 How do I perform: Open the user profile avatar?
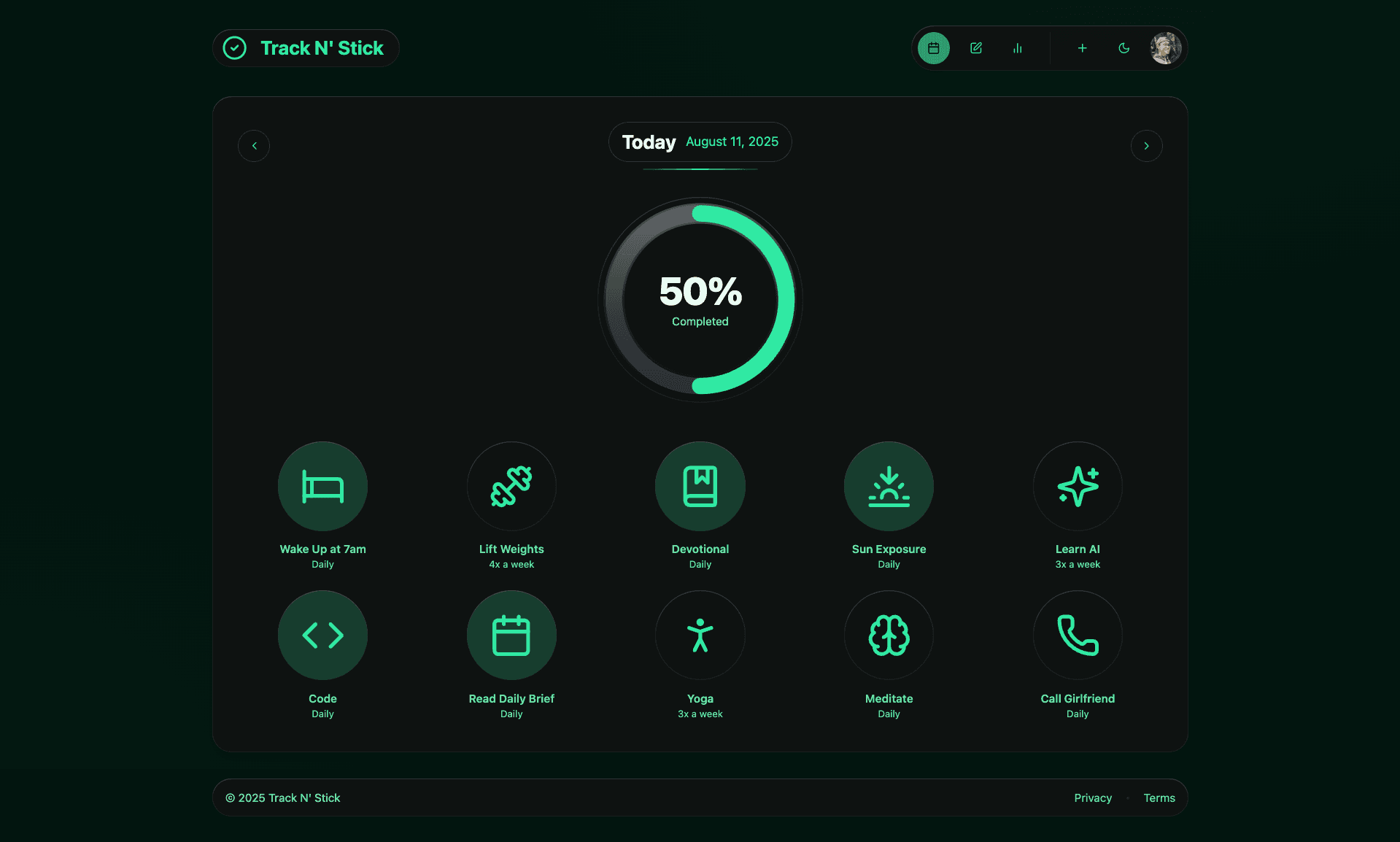click(x=1165, y=48)
